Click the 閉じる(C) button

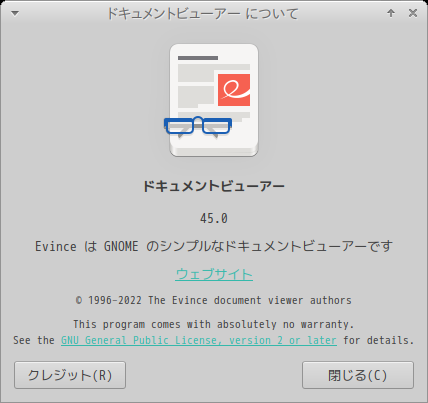click(x=358, y=375)
